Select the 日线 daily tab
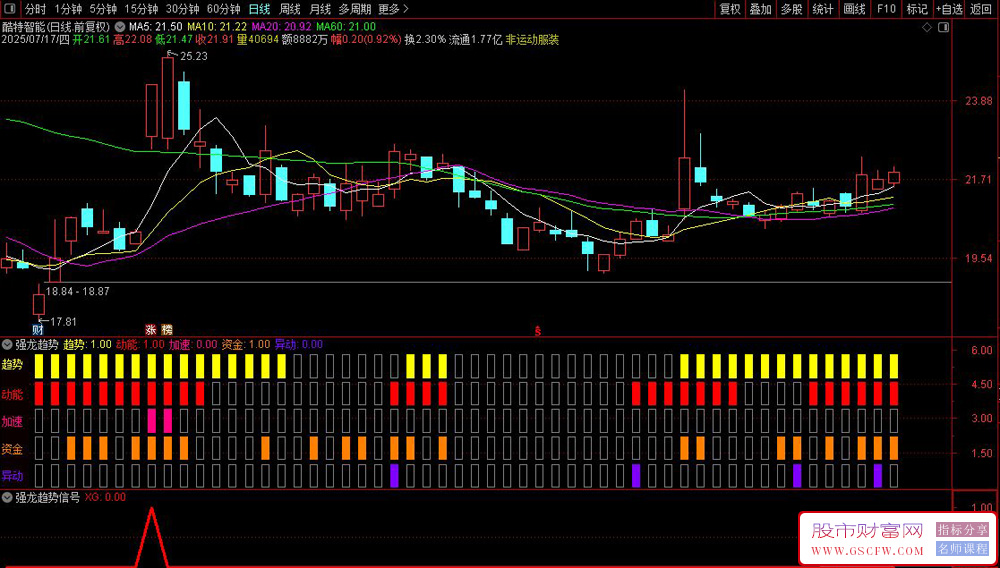The height and width of the screenshot is (568, 1000). point(259,9)
